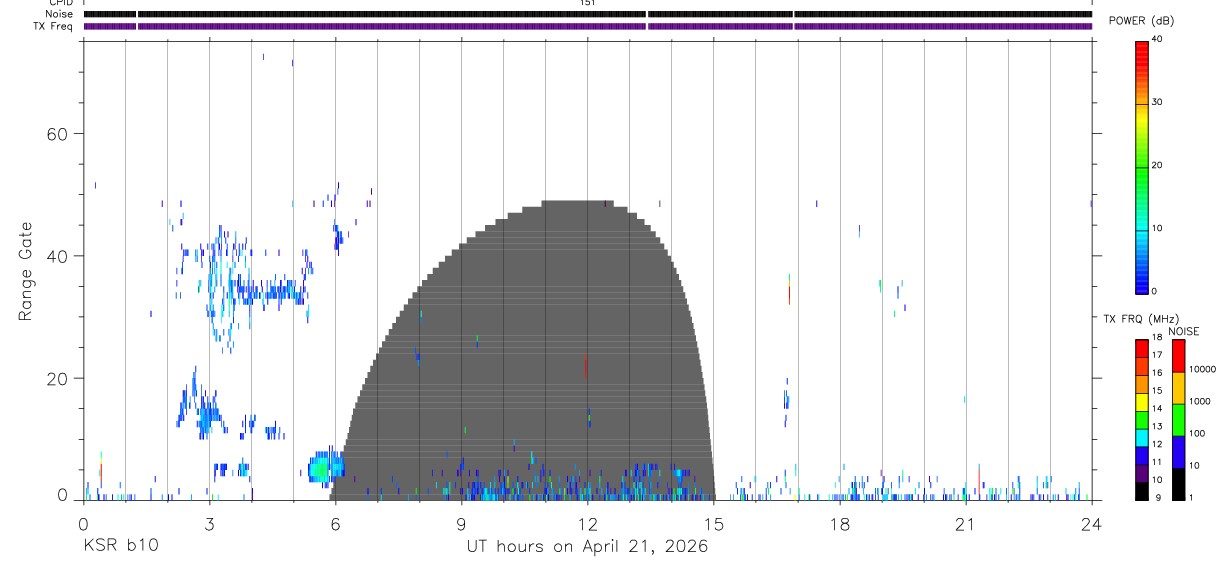
Task: Click the 100 noise tick label
Action: point(1198,433)
